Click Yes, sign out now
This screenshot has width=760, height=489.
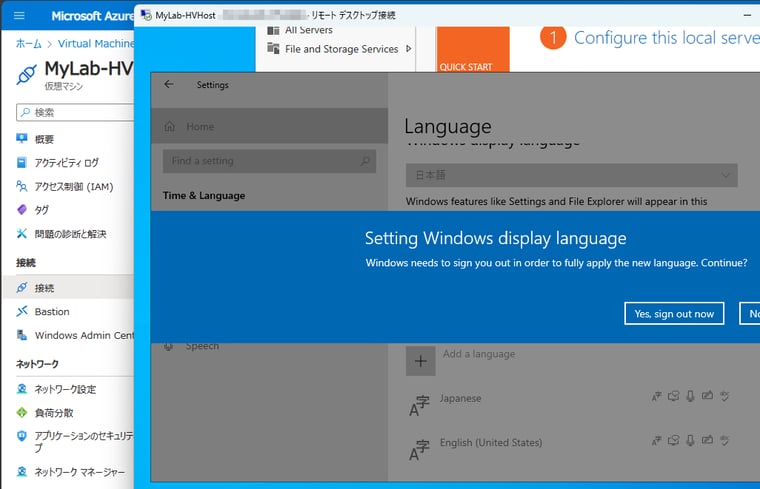(674, 314)
